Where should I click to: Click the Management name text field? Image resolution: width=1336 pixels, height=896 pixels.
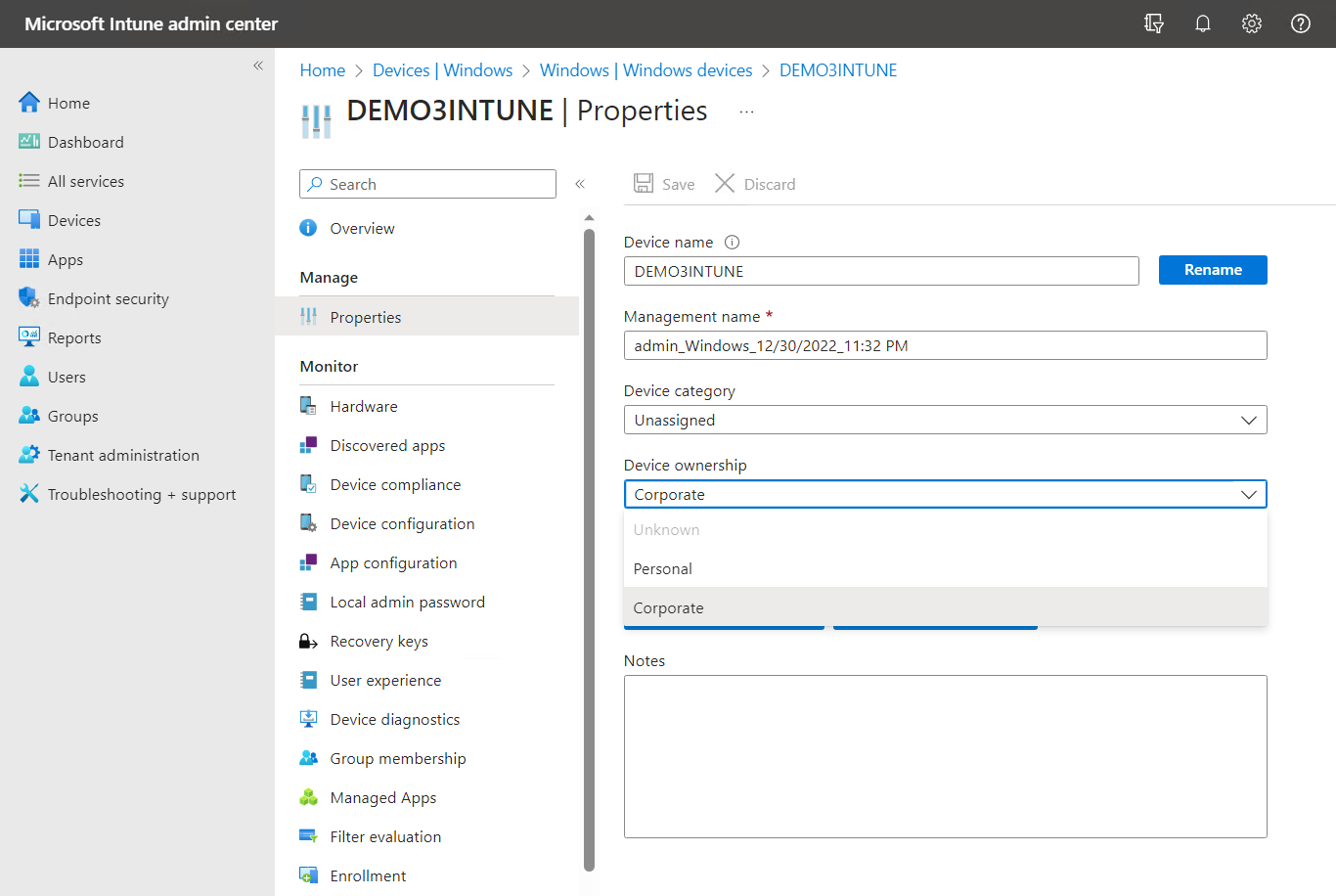click(x=945, y=345)
